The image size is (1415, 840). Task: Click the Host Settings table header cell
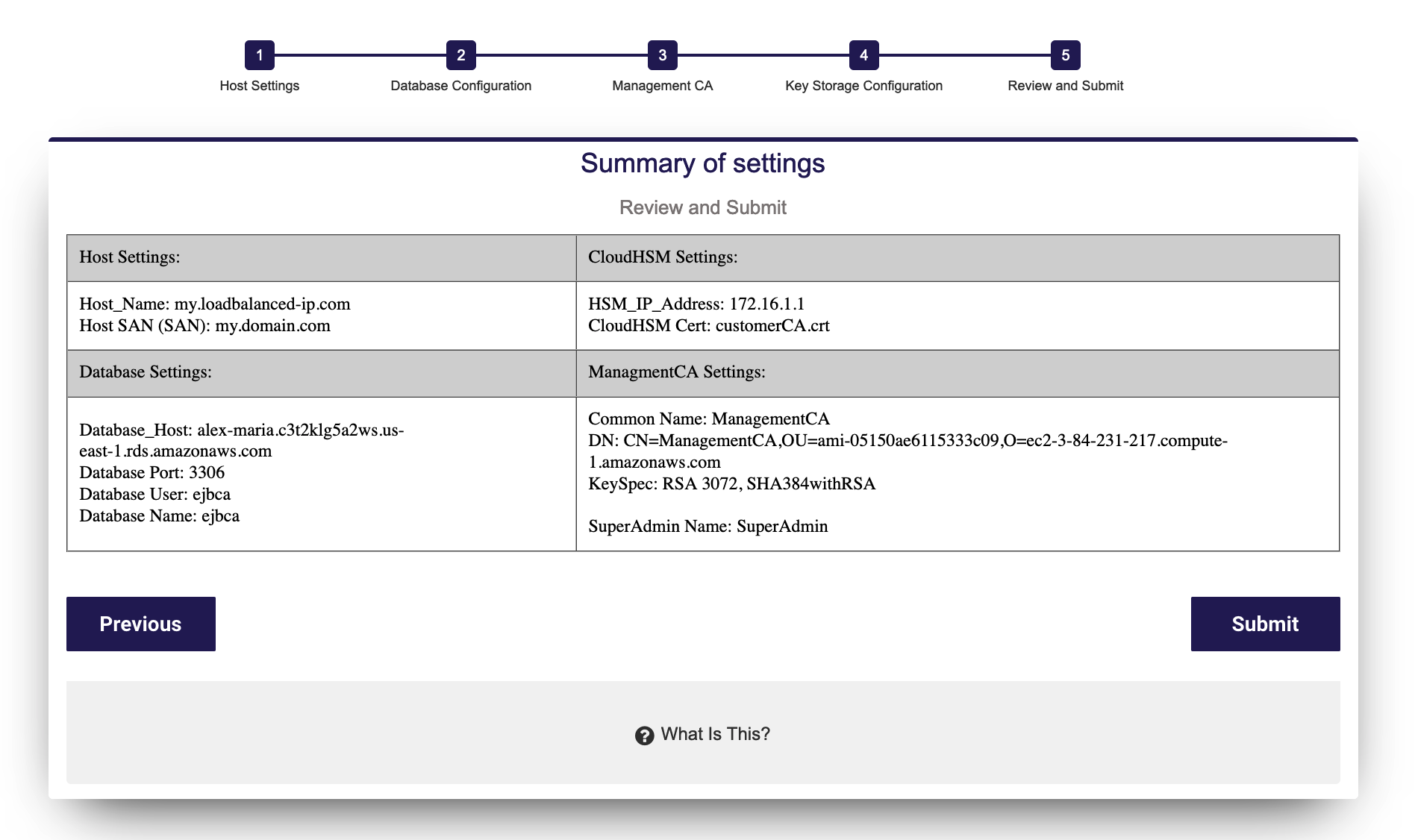click(321, 257)
